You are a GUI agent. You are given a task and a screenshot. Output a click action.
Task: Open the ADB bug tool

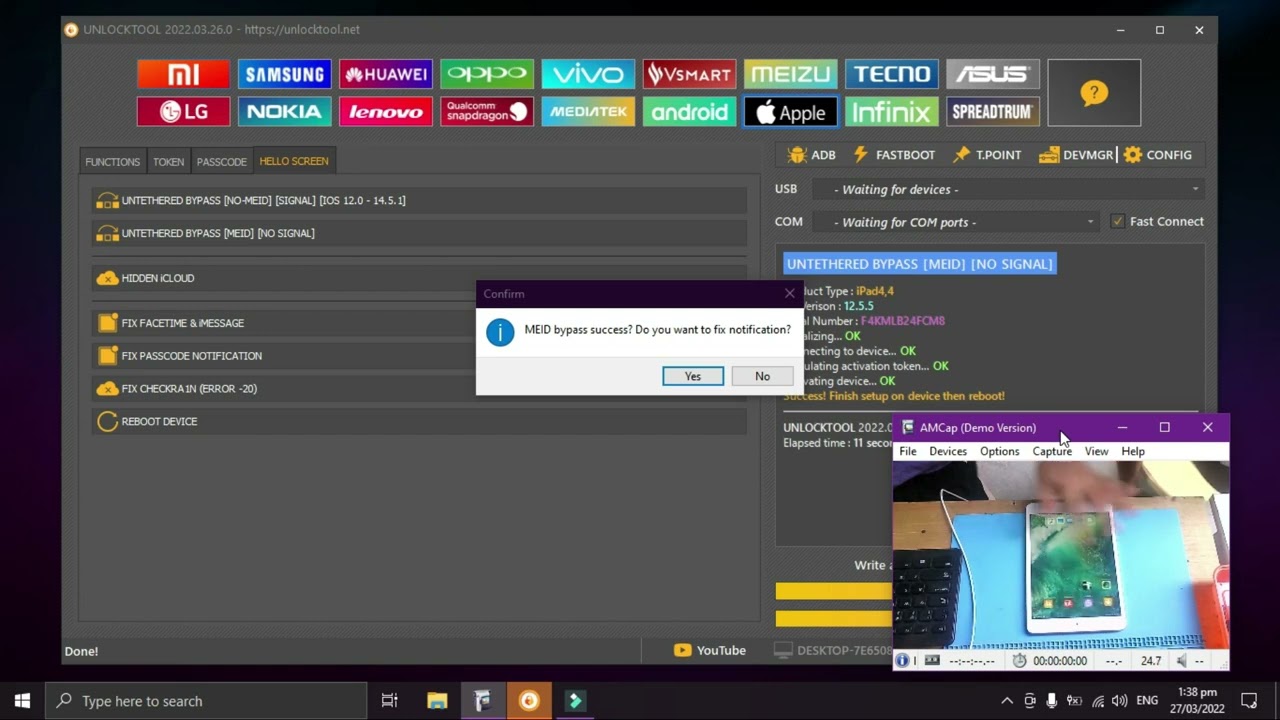pyautogui.click(x=811, y=155)
